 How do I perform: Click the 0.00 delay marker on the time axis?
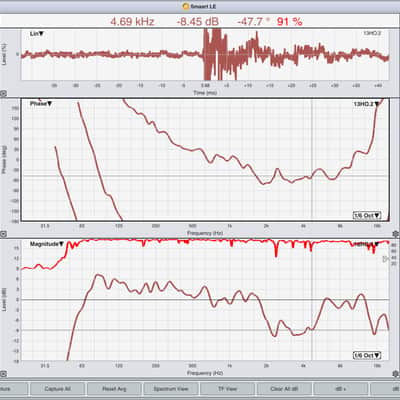tap(205, 86)
